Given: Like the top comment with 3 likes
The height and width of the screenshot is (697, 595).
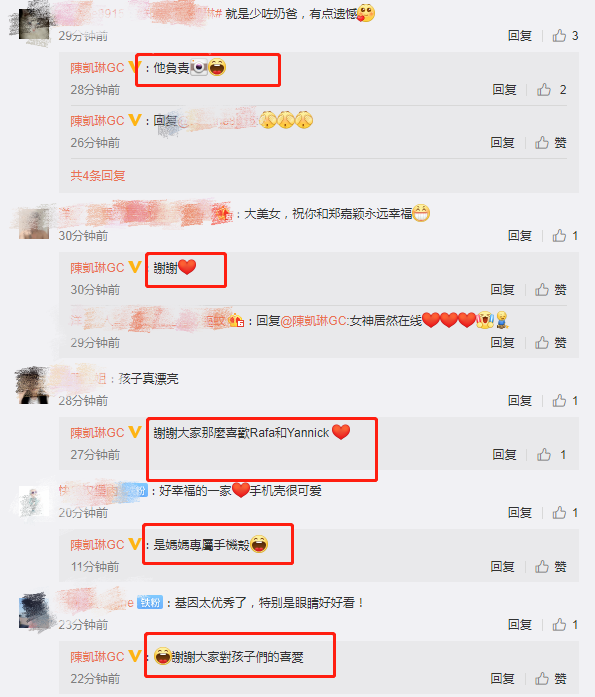Looking at the screenshot, I should click(x=565, y=36).
